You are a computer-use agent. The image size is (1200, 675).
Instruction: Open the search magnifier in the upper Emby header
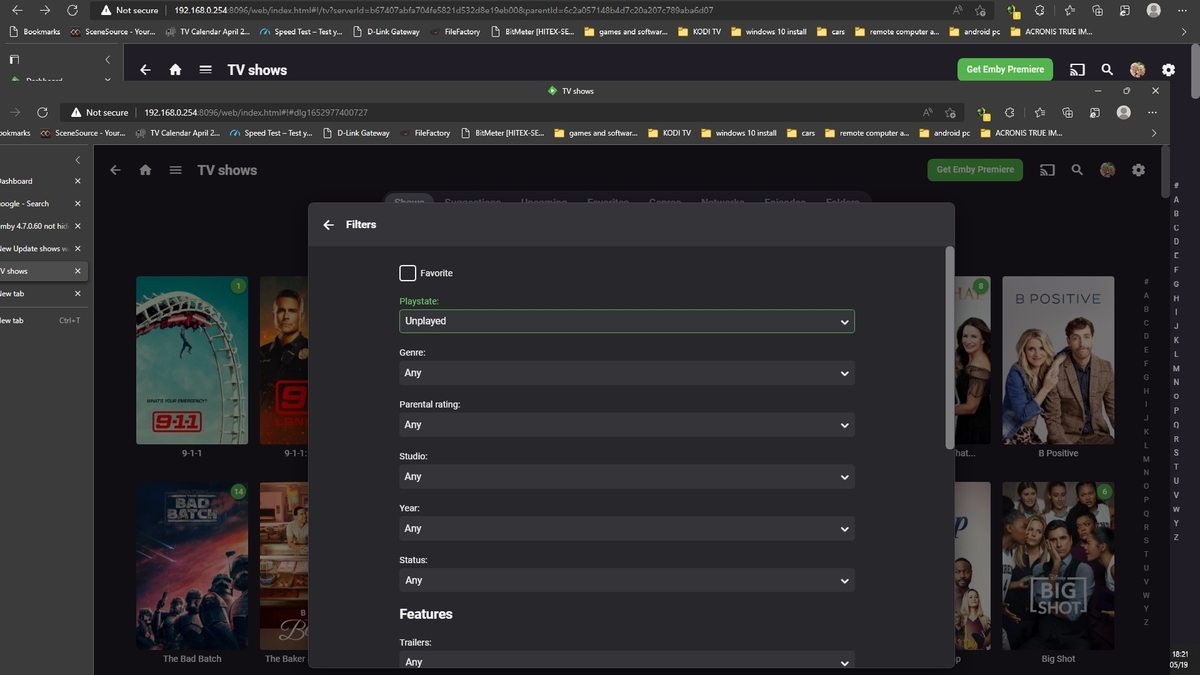coord(1107,70)
